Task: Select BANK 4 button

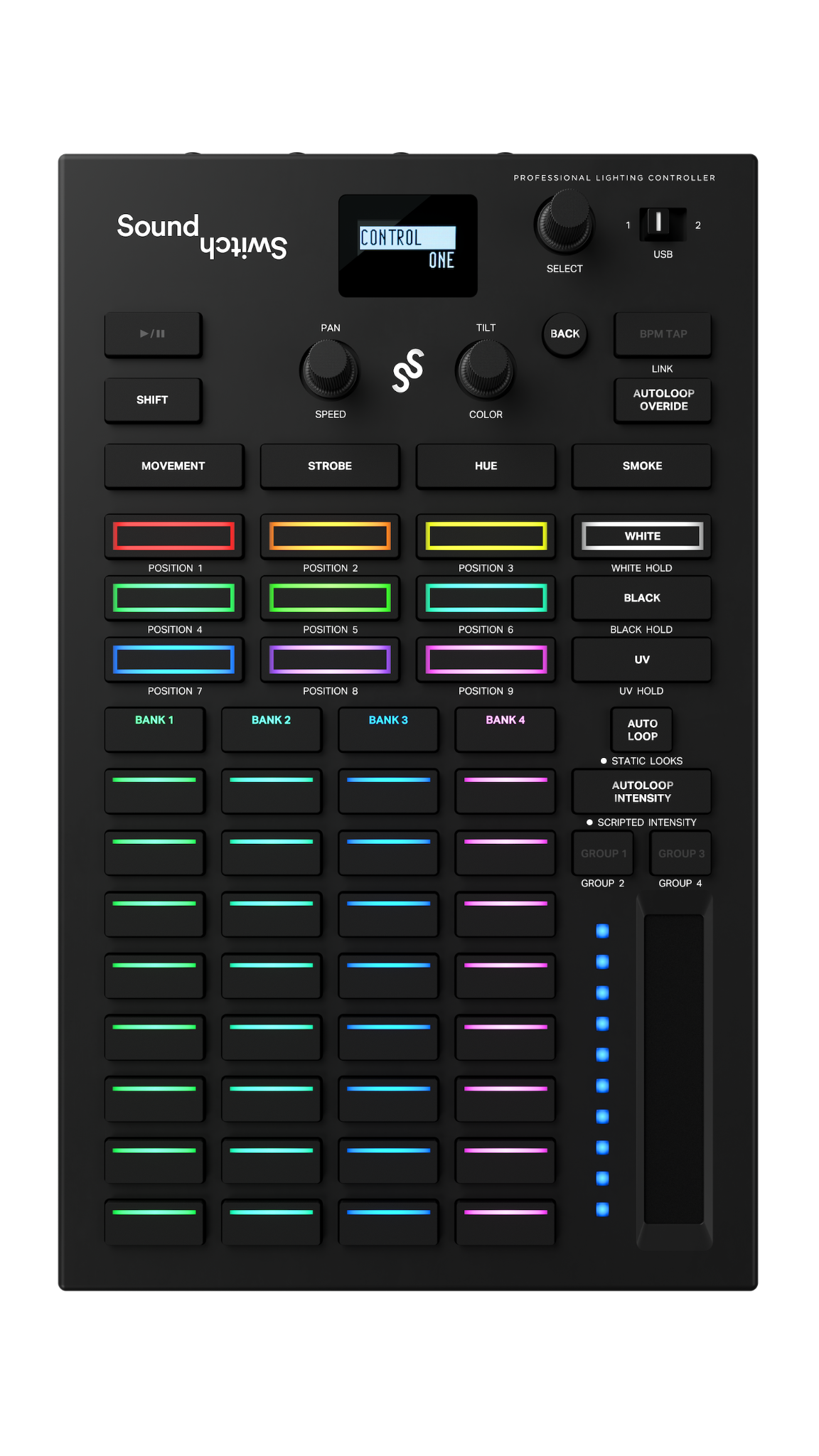Action: click(505, 729)
